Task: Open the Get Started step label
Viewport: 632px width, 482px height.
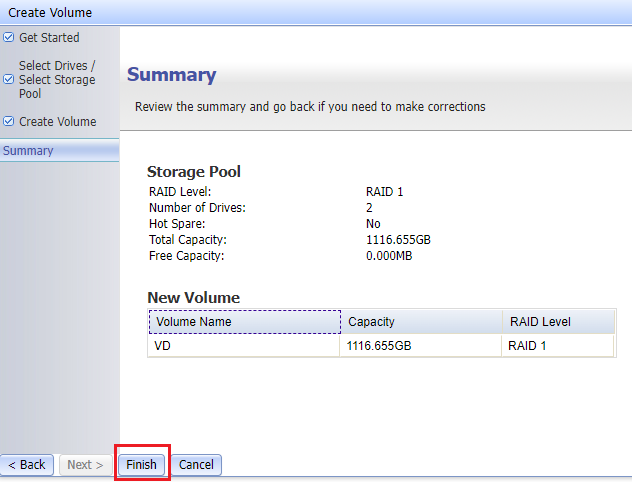Action: pyautogui.click(x=49, y=38)
